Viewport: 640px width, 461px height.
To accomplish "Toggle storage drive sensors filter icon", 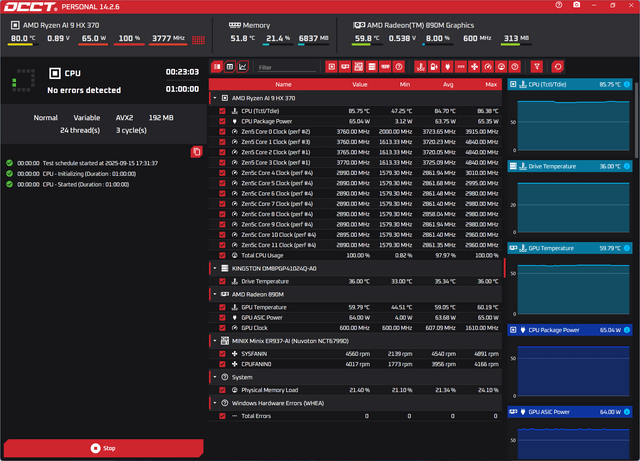I will click(372, 67).
